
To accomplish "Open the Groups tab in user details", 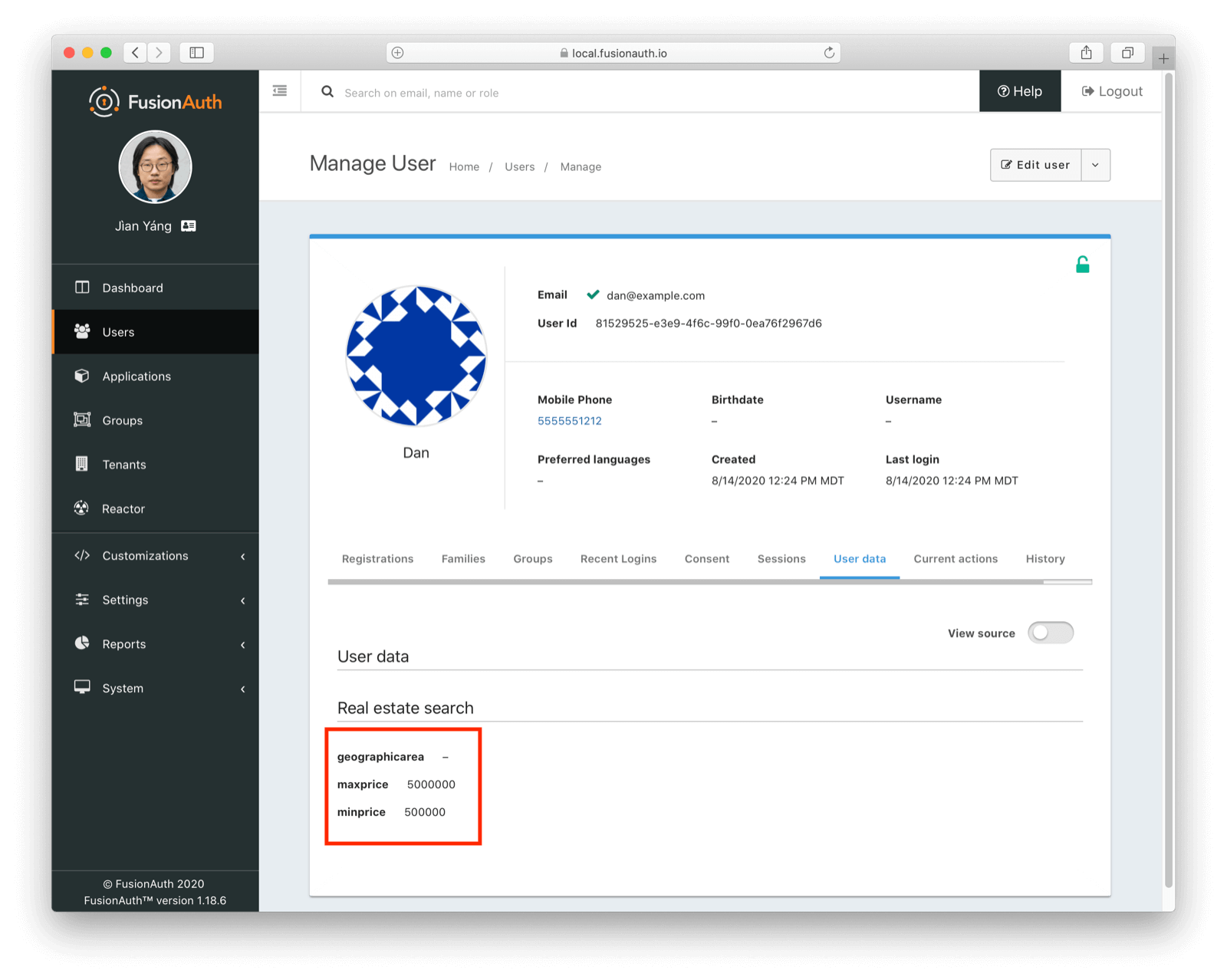I will tap(533, 559).
